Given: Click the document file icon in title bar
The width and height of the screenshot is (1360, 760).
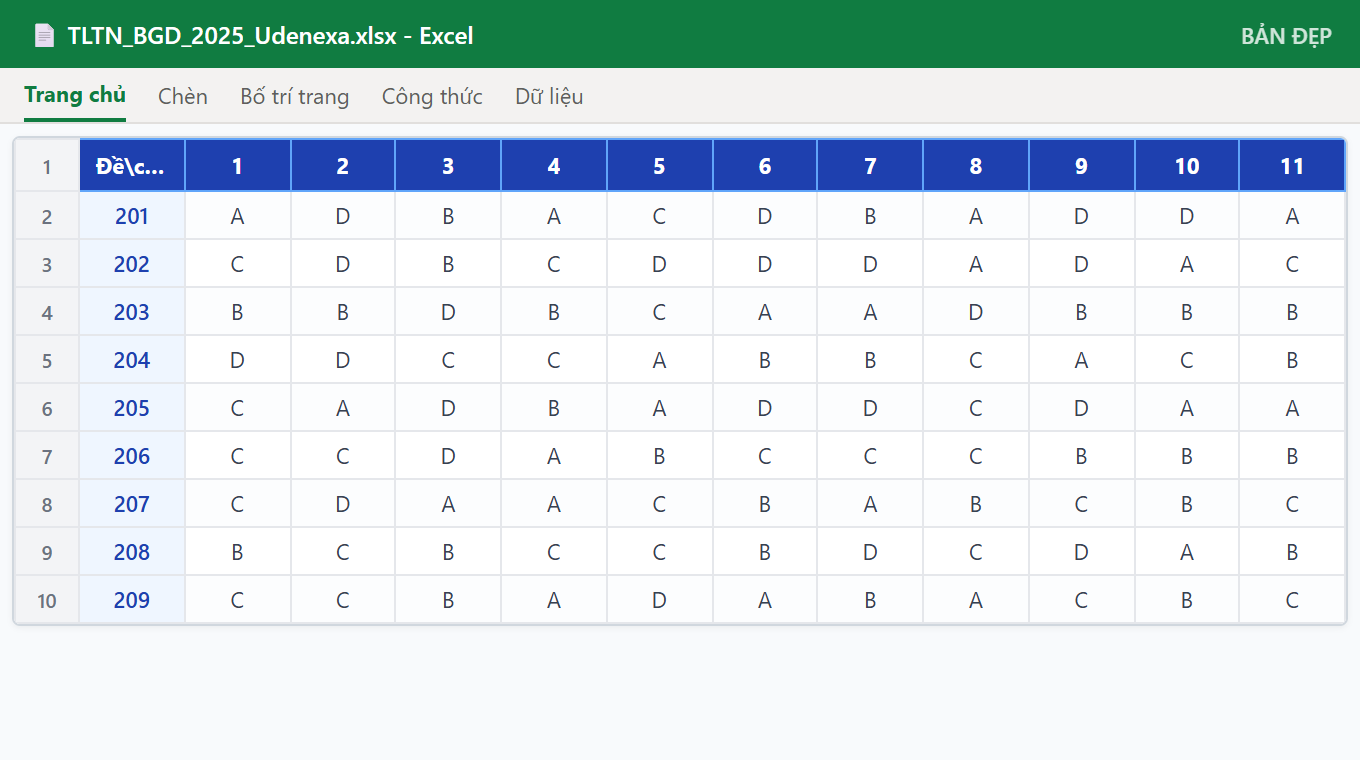Looking at the screenshot, I should (x=44, y=36).
